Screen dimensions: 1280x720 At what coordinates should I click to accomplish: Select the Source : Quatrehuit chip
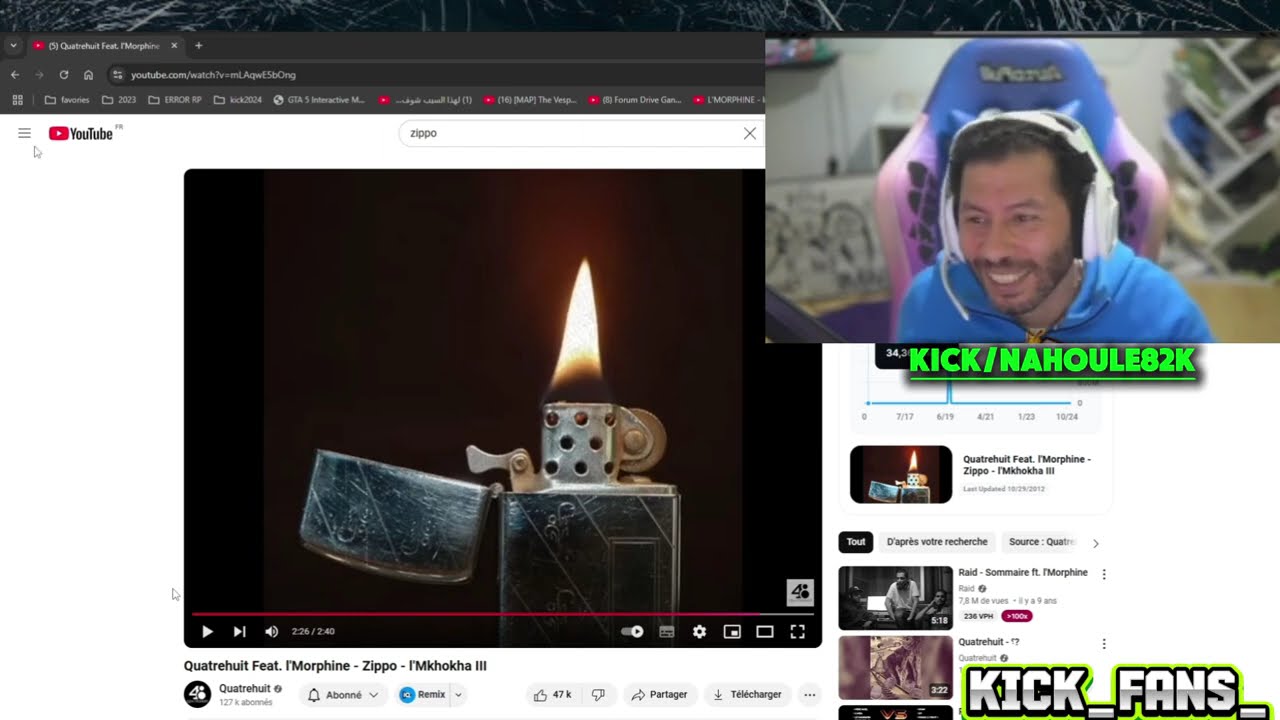click(1041, 542)
